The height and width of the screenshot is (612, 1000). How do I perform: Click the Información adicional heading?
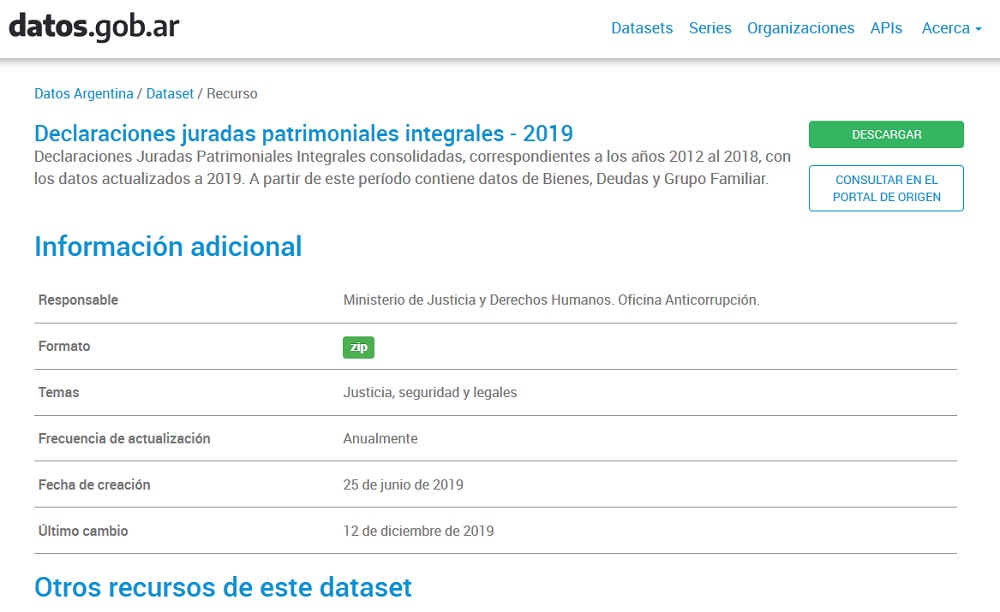point(168,246)
